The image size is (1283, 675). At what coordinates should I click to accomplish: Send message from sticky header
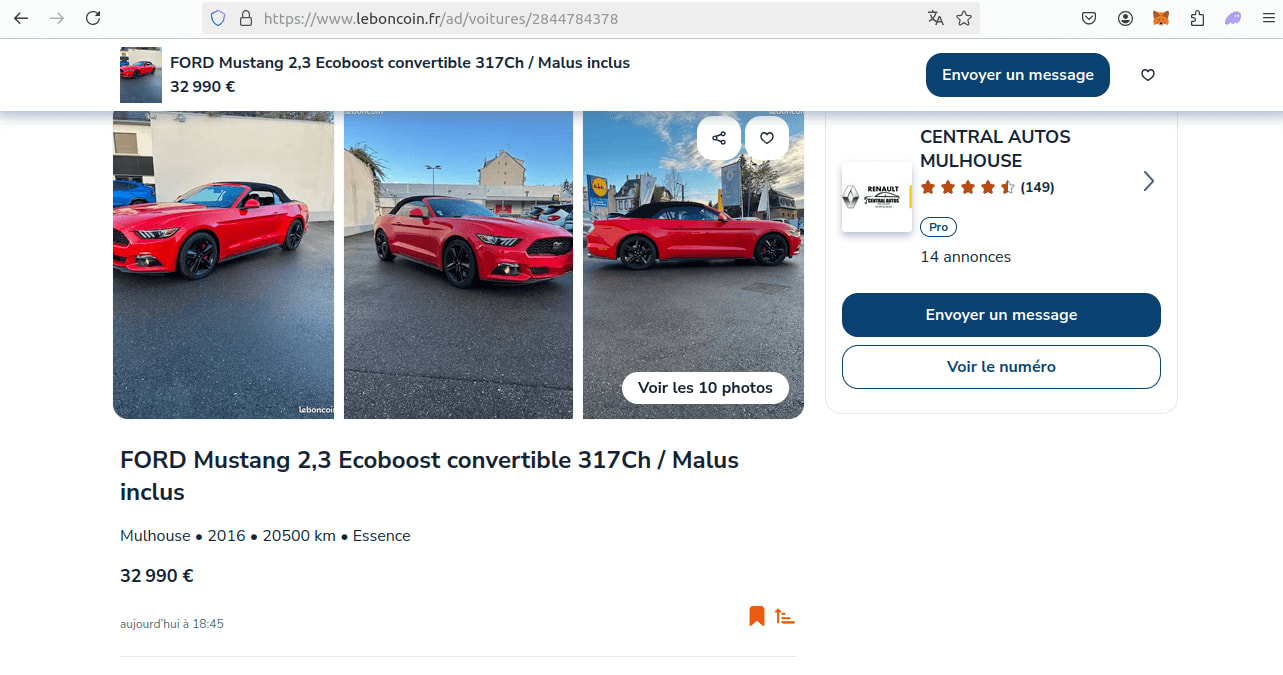point(1018,75)
